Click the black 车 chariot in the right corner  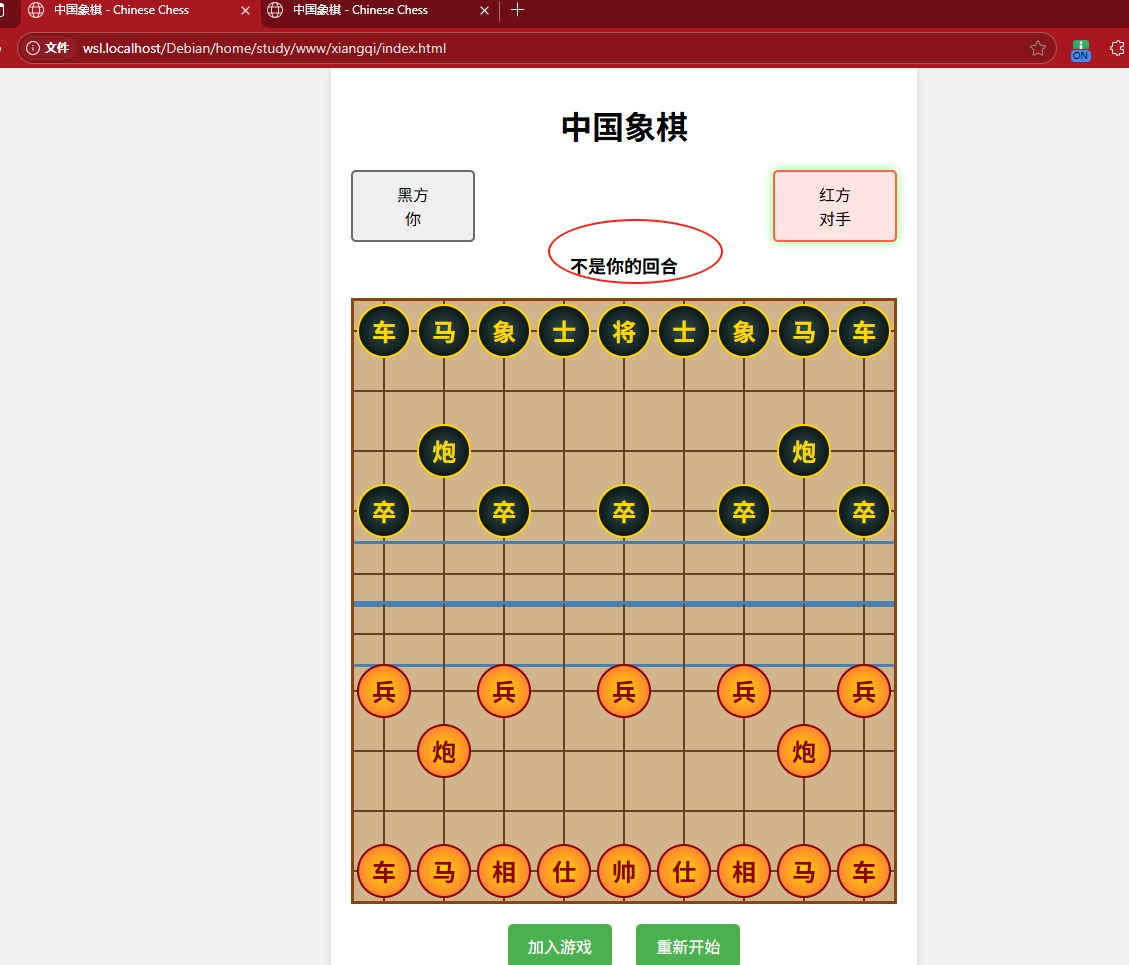tap(864, 331)
